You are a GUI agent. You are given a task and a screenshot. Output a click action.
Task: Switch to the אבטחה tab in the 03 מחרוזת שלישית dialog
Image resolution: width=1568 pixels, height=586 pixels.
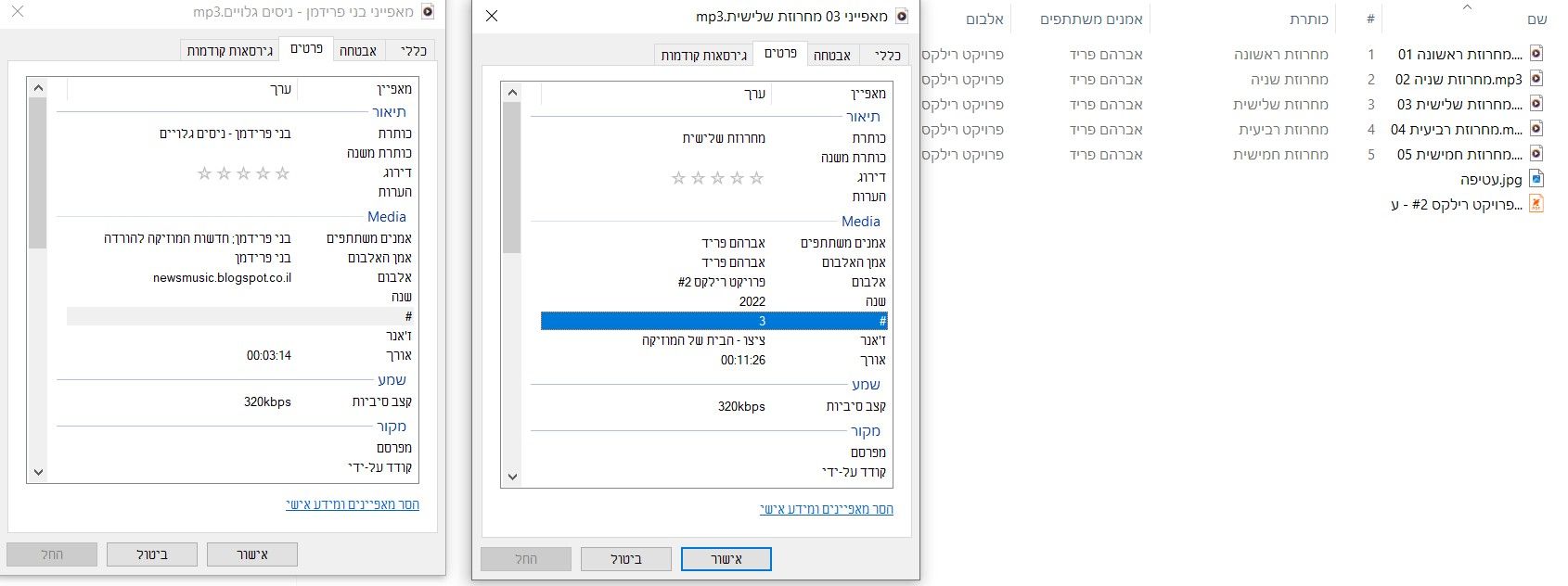click(x=832, y=55)
